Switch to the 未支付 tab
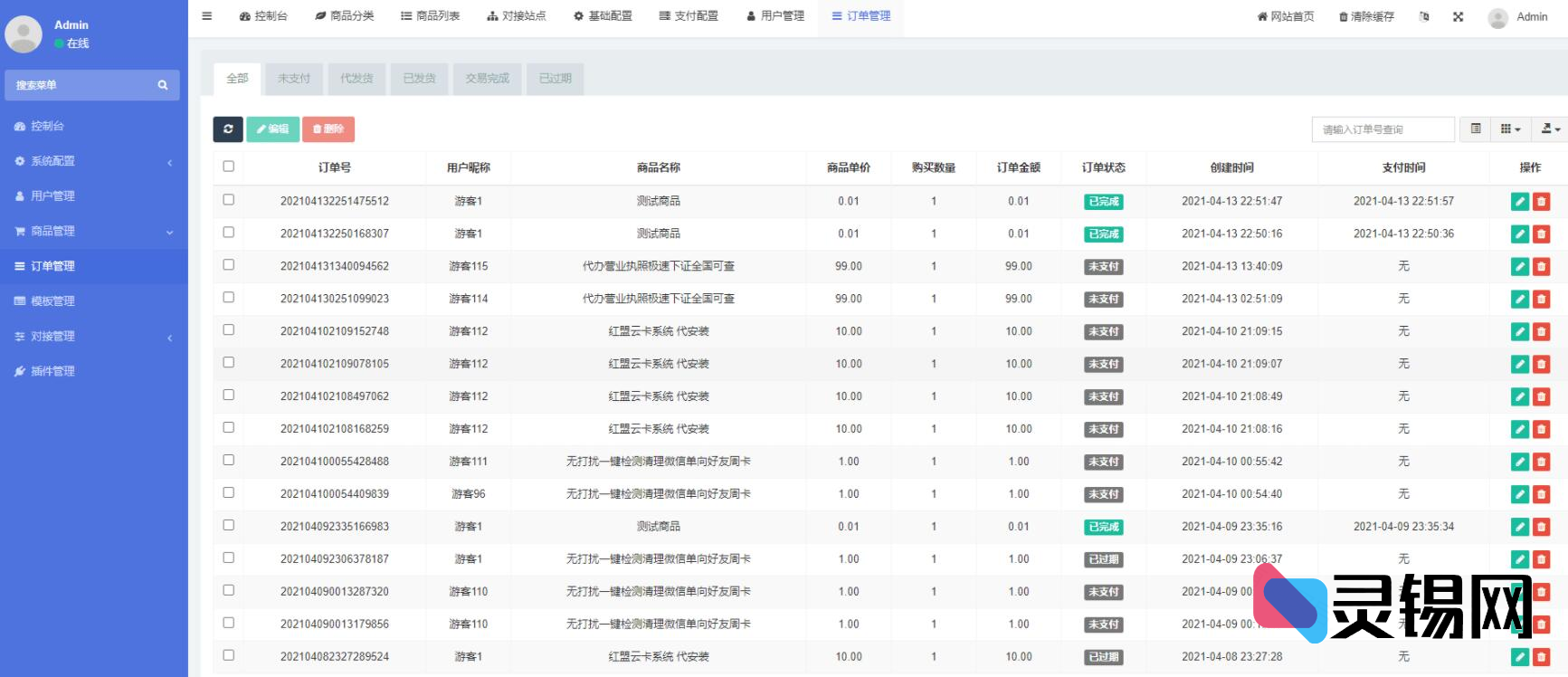 point(294,79)
